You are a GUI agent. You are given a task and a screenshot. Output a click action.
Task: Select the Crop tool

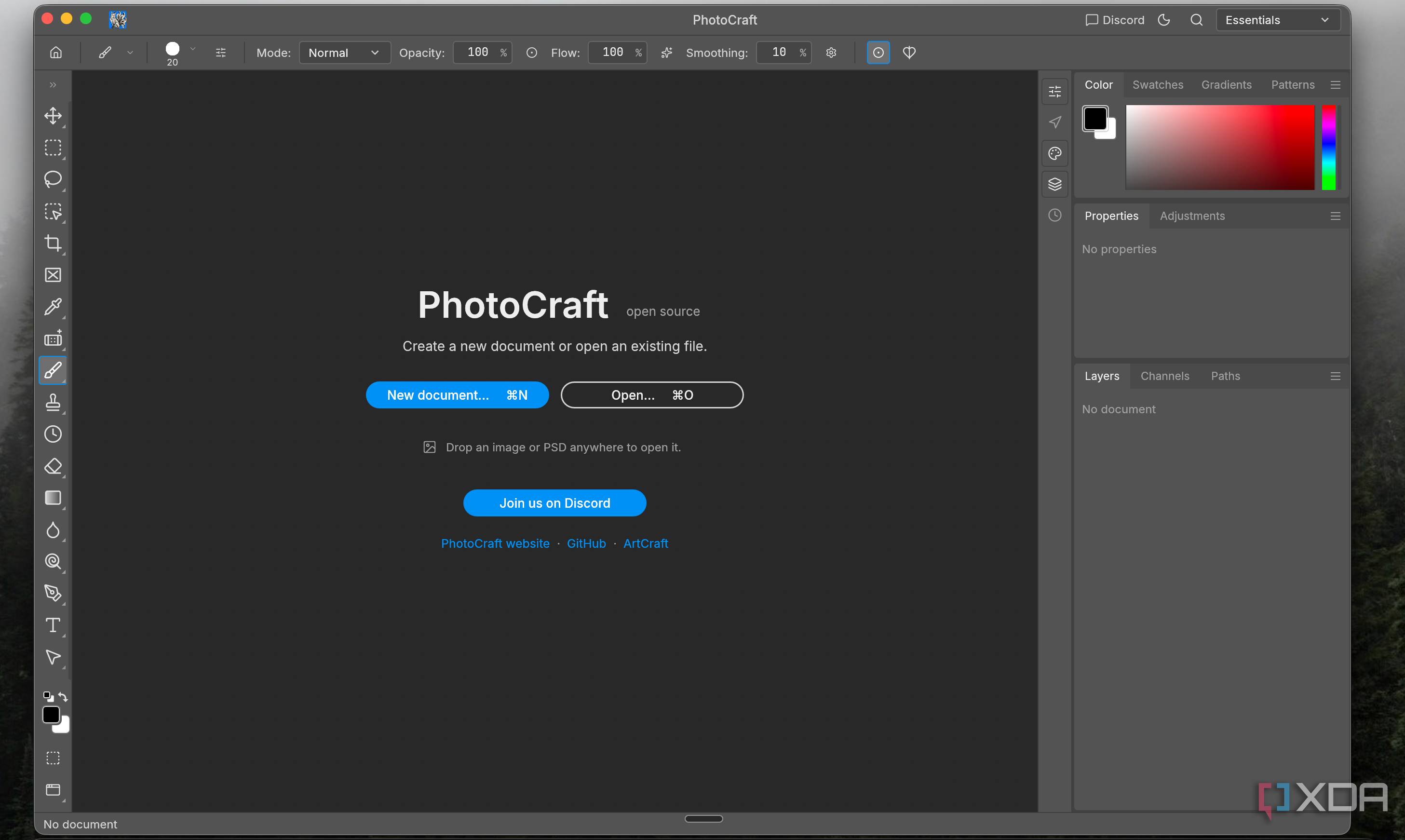pos(53,244)
